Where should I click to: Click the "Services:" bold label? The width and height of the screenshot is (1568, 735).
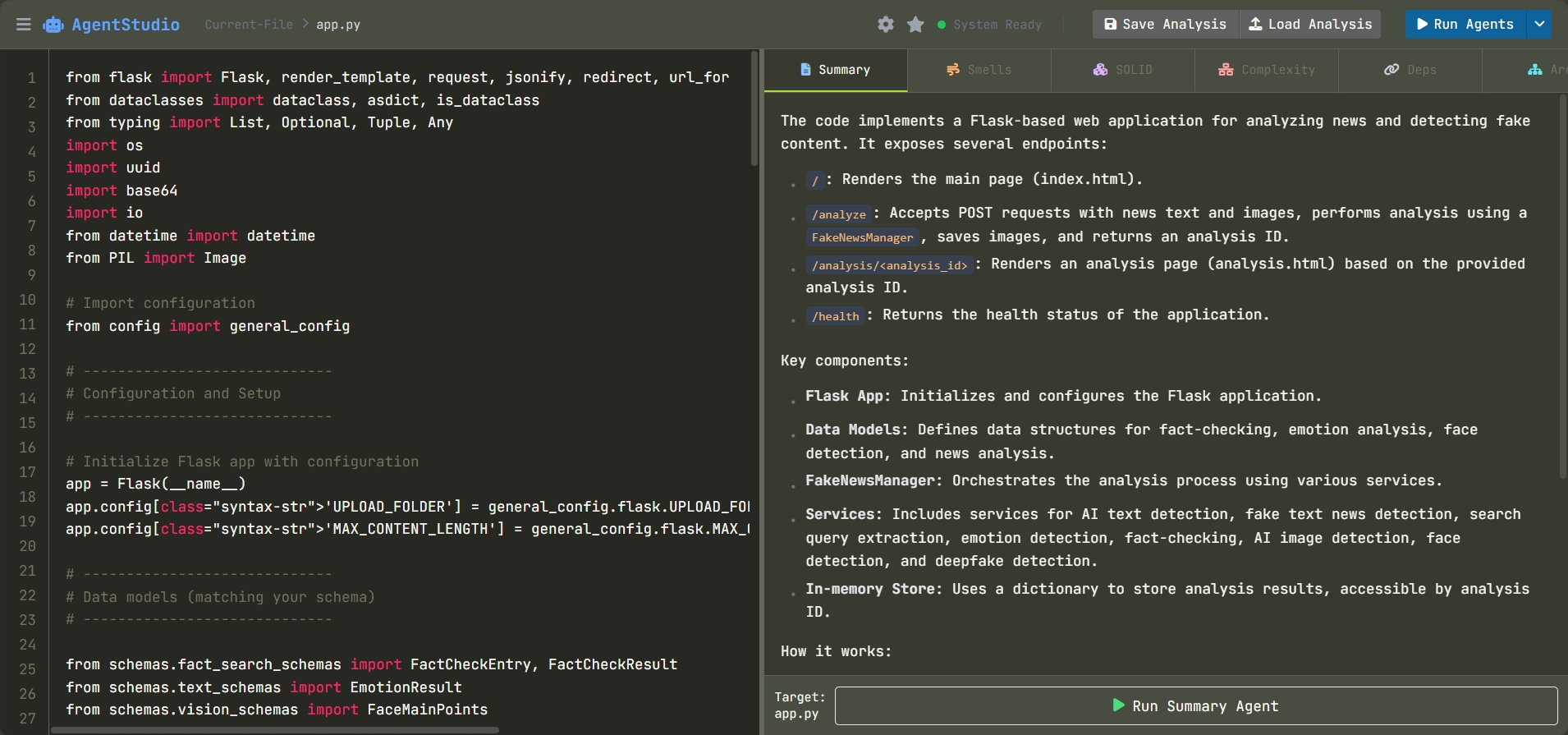click(x=844, y=514)
